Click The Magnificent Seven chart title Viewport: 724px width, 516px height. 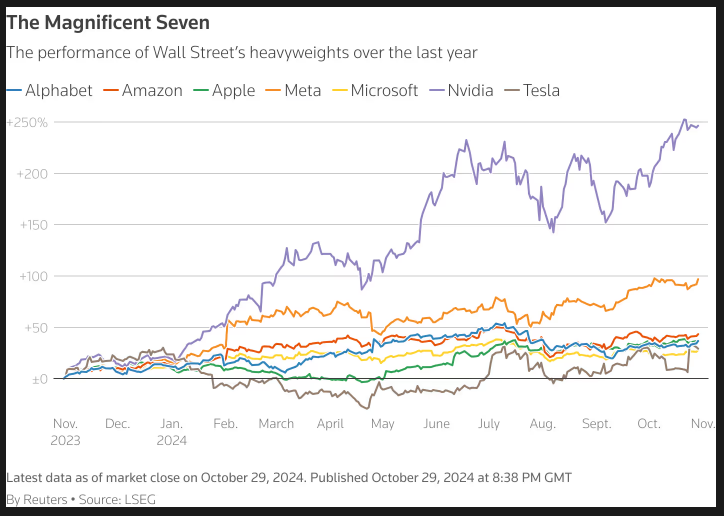pos(108,22)
